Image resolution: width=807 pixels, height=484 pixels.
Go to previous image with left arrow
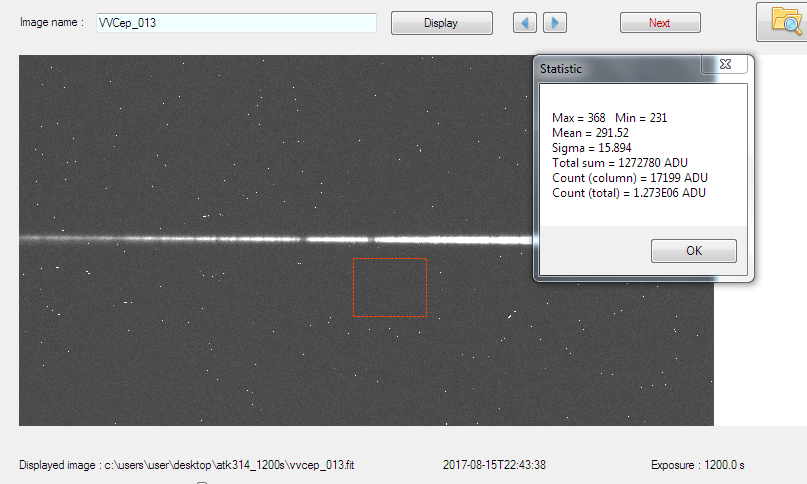[x=525, y=23]
